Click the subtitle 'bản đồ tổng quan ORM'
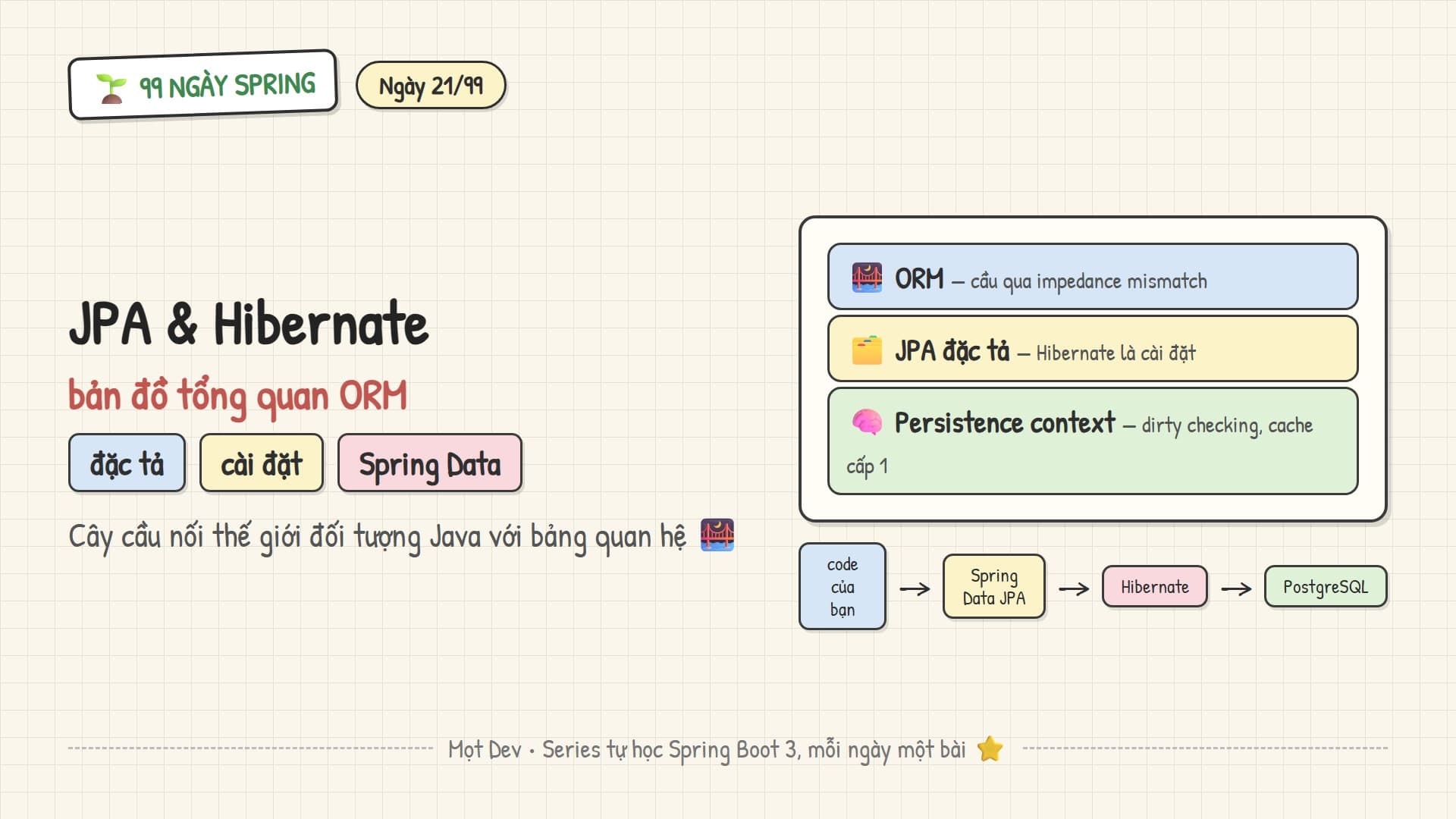This screenshot has width=1456, height=819. click(x=237, y=397)
